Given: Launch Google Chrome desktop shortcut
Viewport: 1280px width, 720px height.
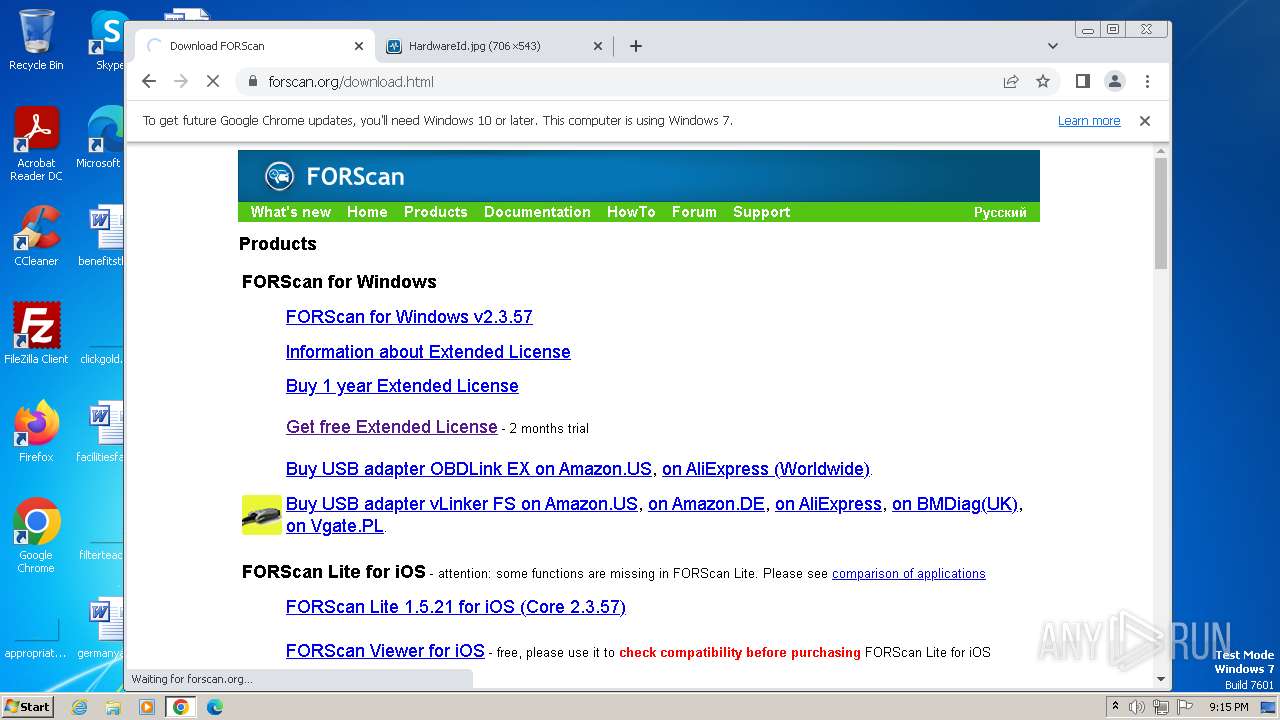Looking at the screenshot, I should coord(36,535).
